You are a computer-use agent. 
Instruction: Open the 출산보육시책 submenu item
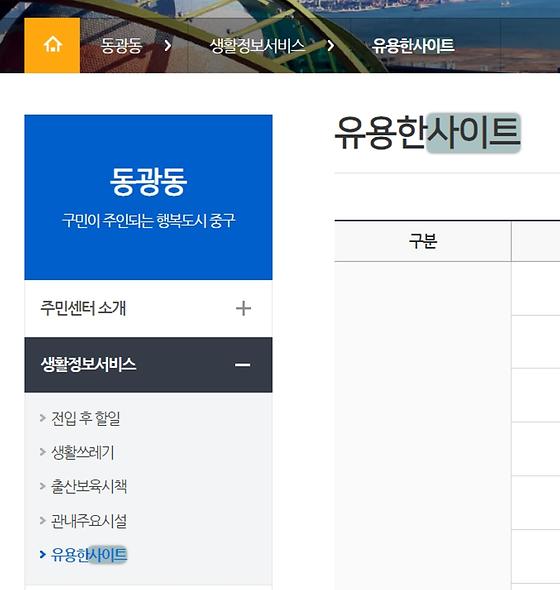[x=89, y=486]
